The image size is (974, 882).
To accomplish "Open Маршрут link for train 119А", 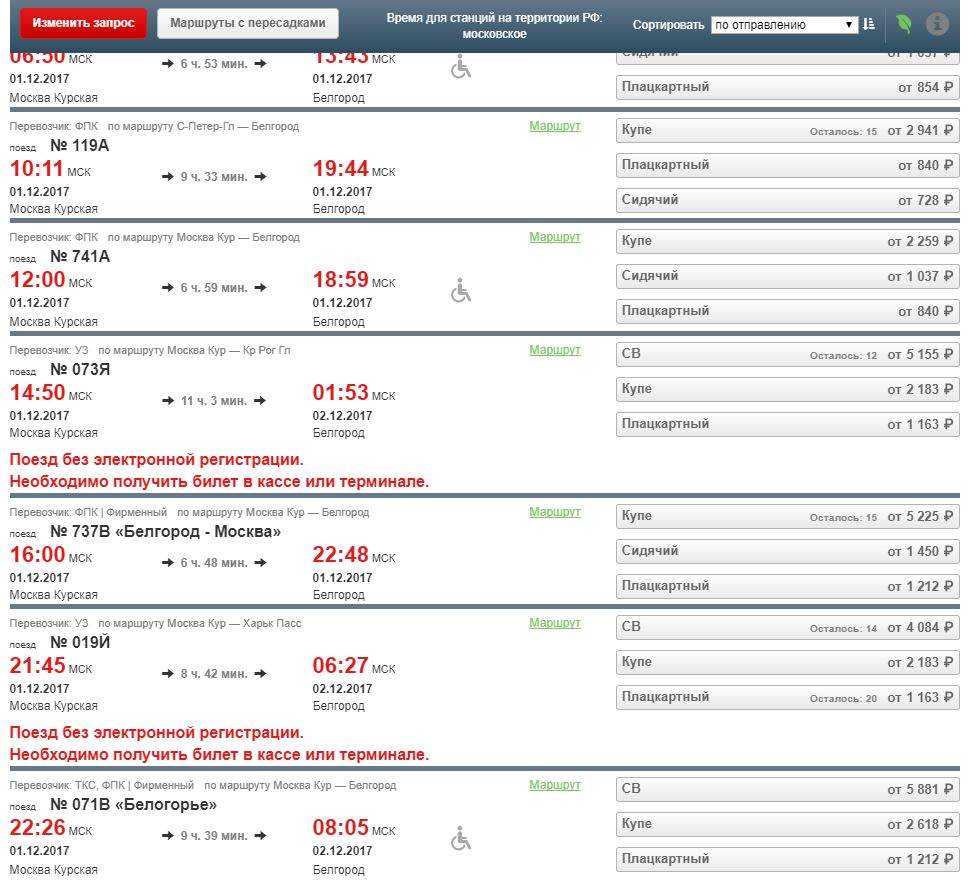I will click(555, 126).
